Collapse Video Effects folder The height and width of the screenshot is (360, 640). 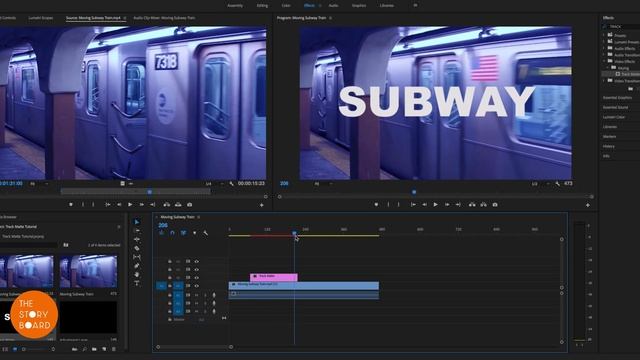click(x=604, y=61)
